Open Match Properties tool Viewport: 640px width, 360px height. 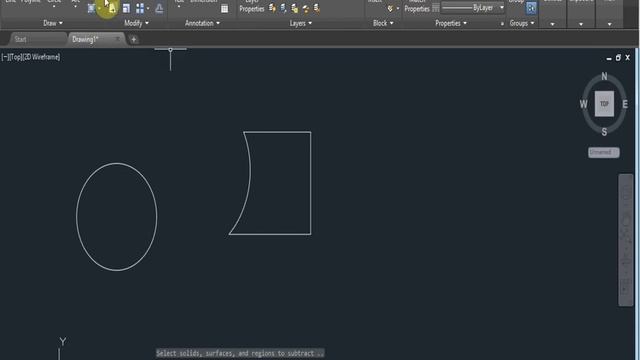point(417,6)
